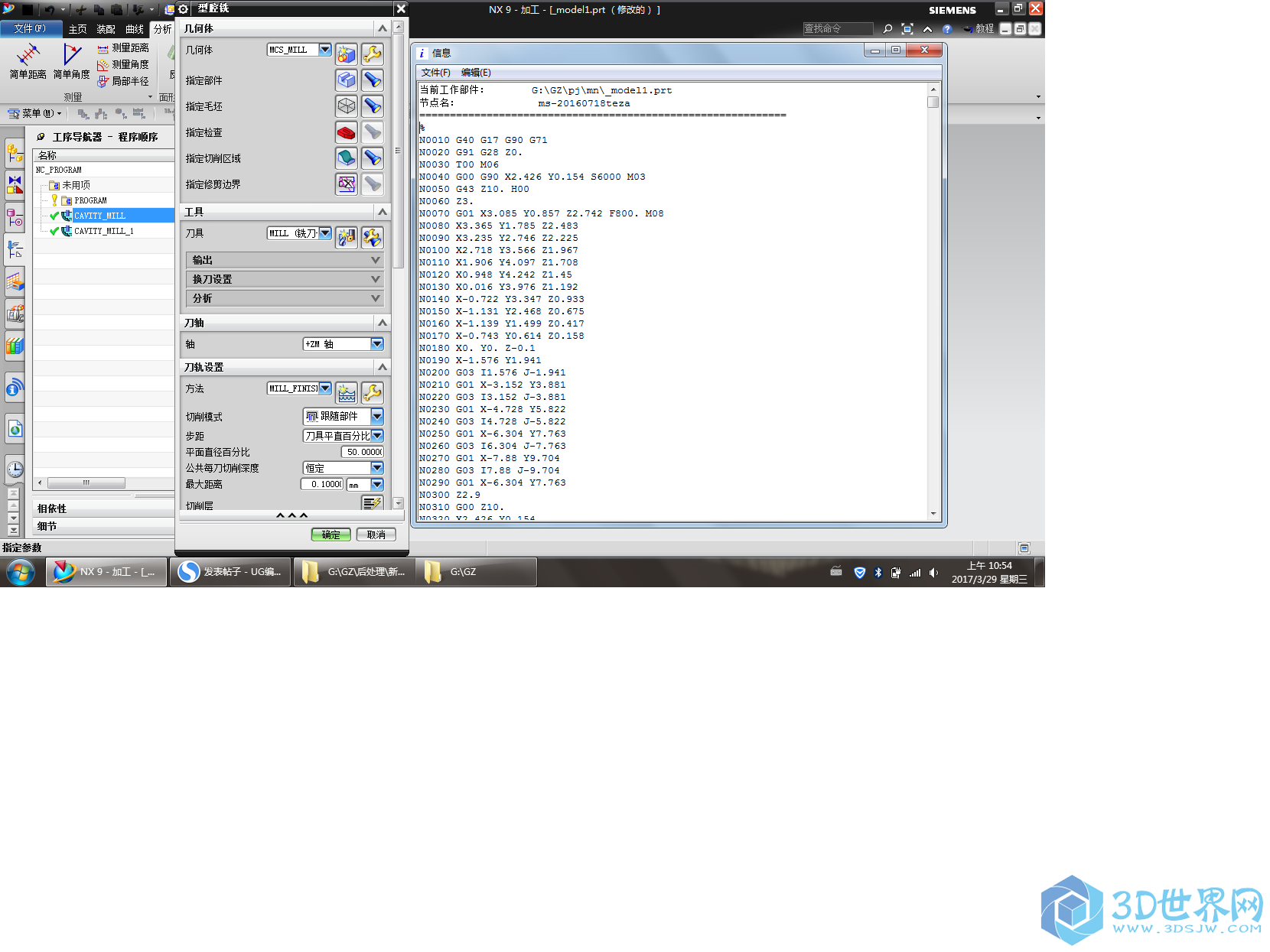Open the 方法 MILL_FINISH dropdown

(x=325, y=388)
